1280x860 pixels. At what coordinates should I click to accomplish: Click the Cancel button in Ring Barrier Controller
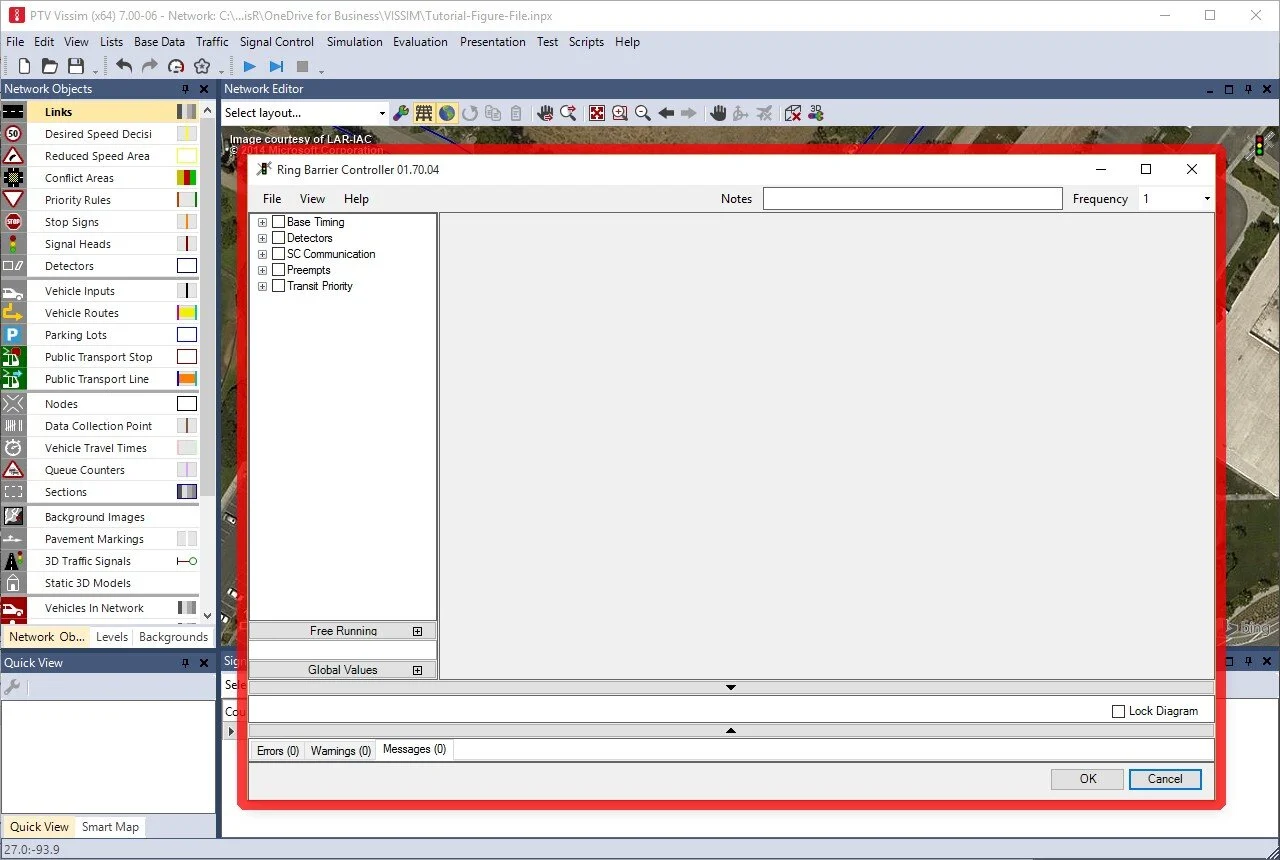[1164, 779]
